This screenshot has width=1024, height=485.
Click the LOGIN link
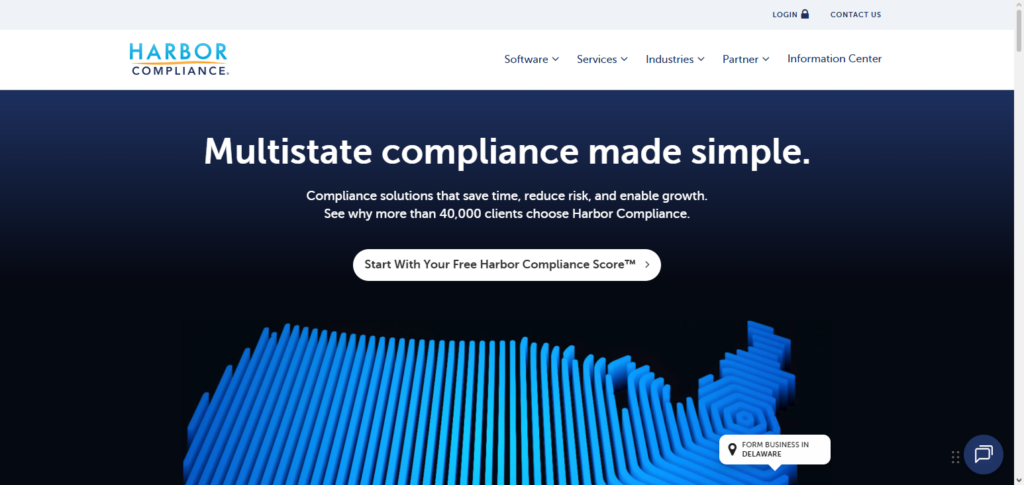[790, 14]
